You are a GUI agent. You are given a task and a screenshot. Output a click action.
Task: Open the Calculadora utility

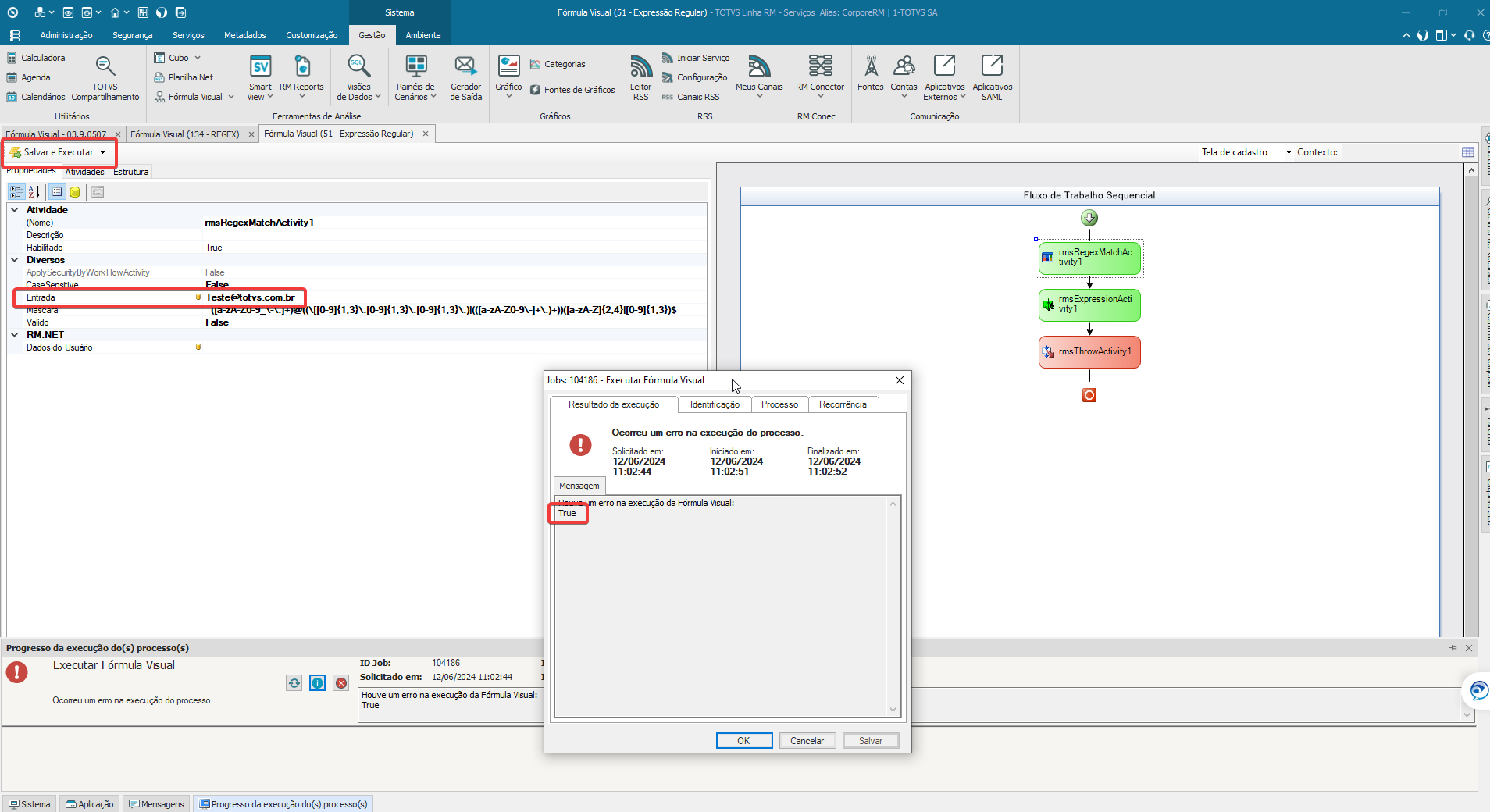pyautogui.click(x=36, y=58)
